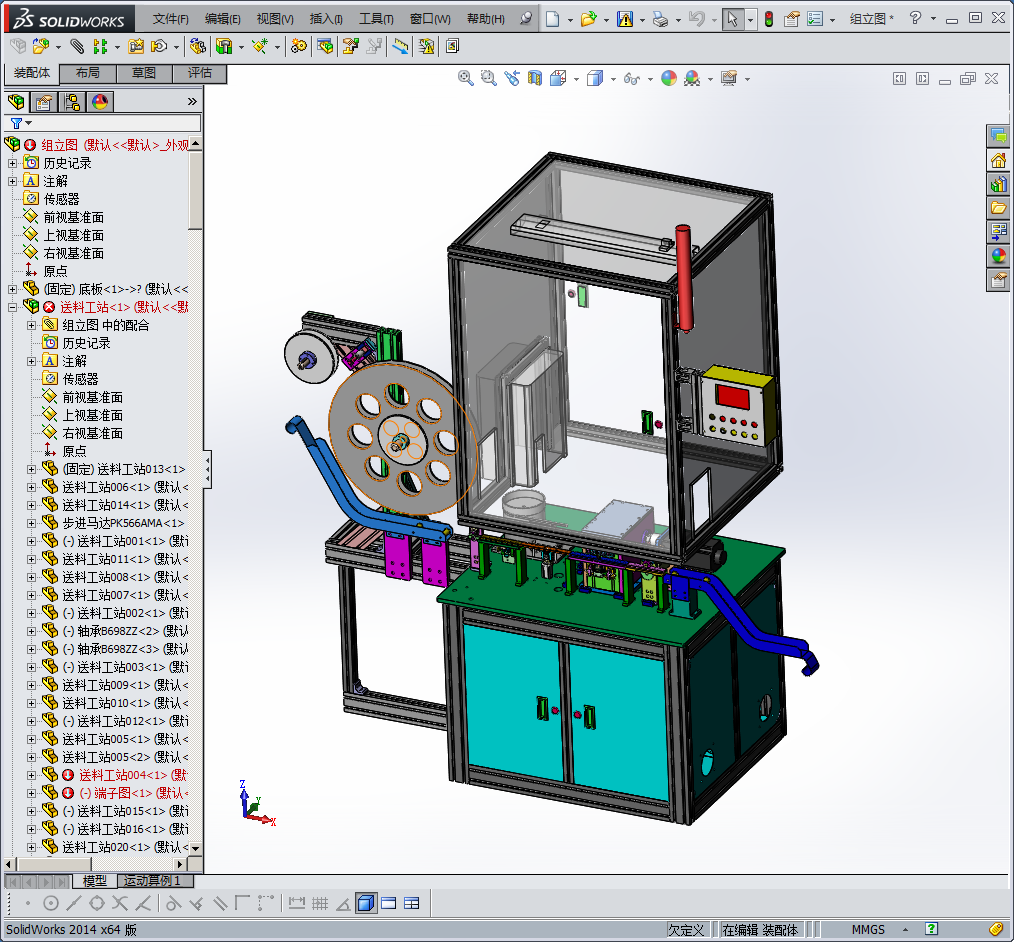Click the Reference Geometry icon
This screenshot has width=1014, height=942.
[260, 46]
